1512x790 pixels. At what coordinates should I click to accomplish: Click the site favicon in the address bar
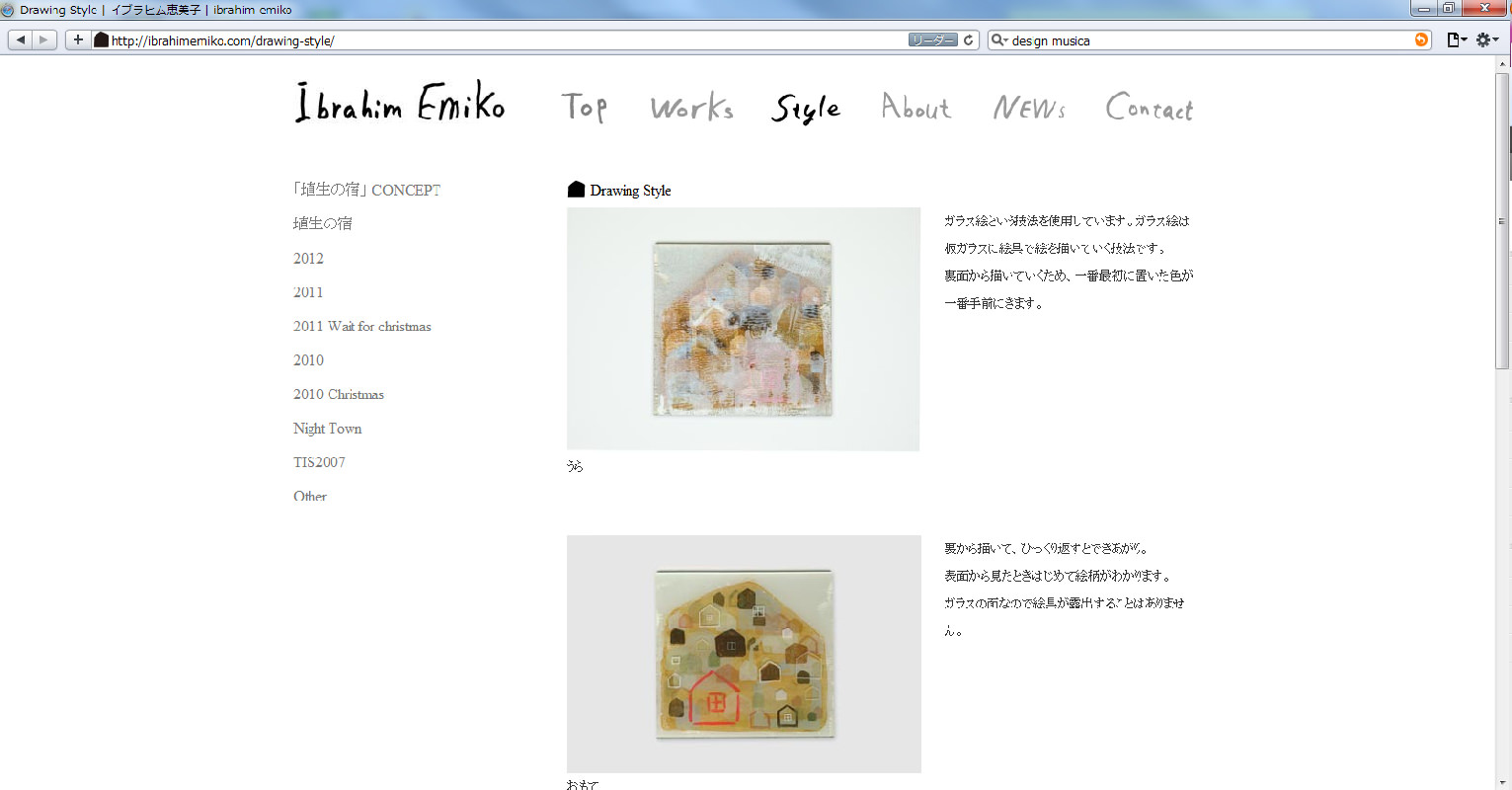pos(101,39)
